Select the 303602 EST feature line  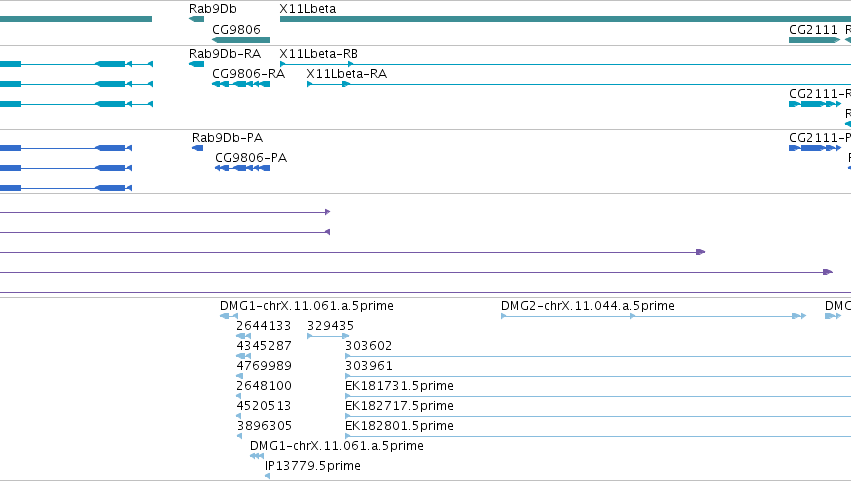click(598, 356)
